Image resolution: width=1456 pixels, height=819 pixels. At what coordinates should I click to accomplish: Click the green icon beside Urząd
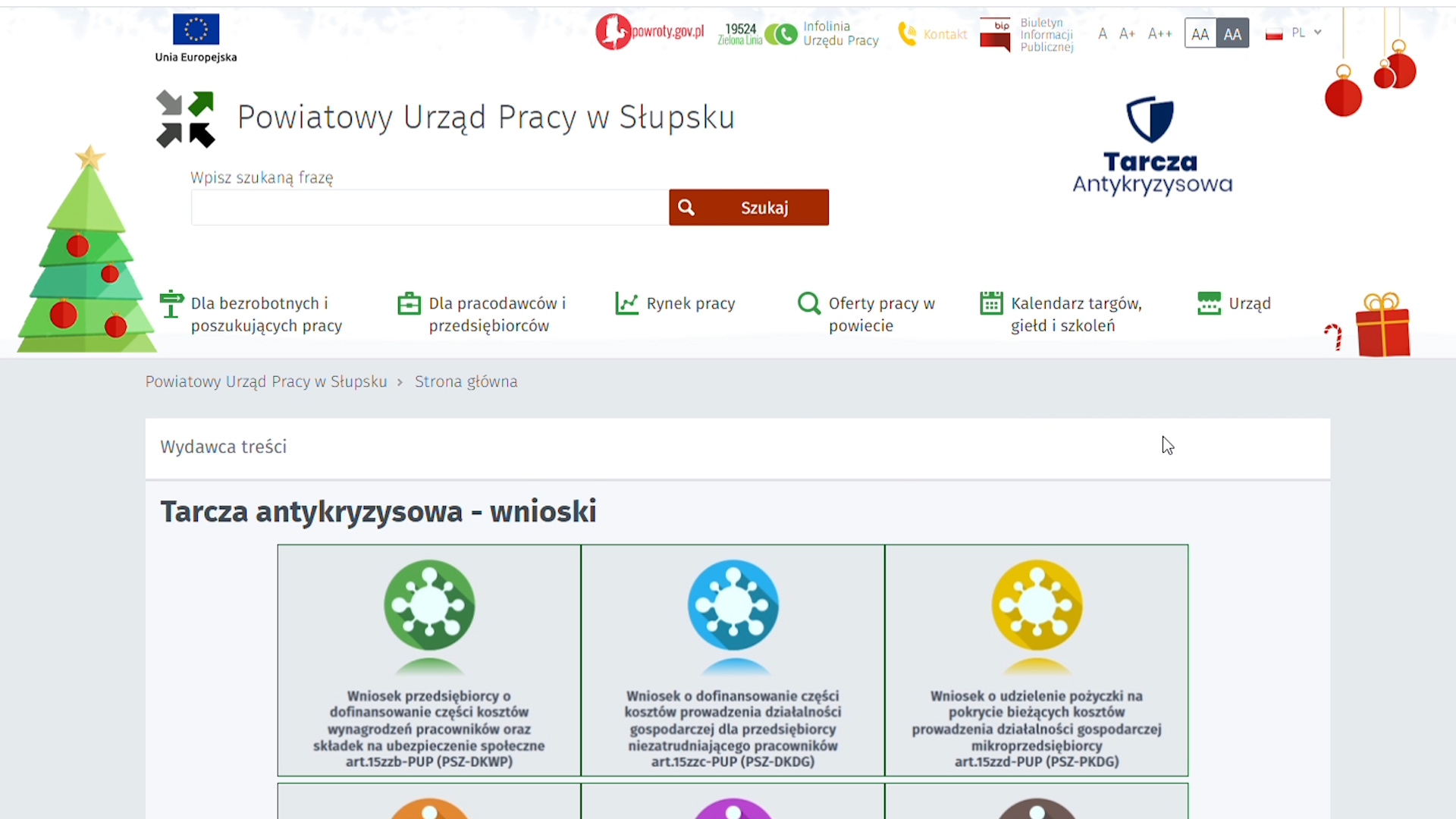click(x=1209, y=303)
